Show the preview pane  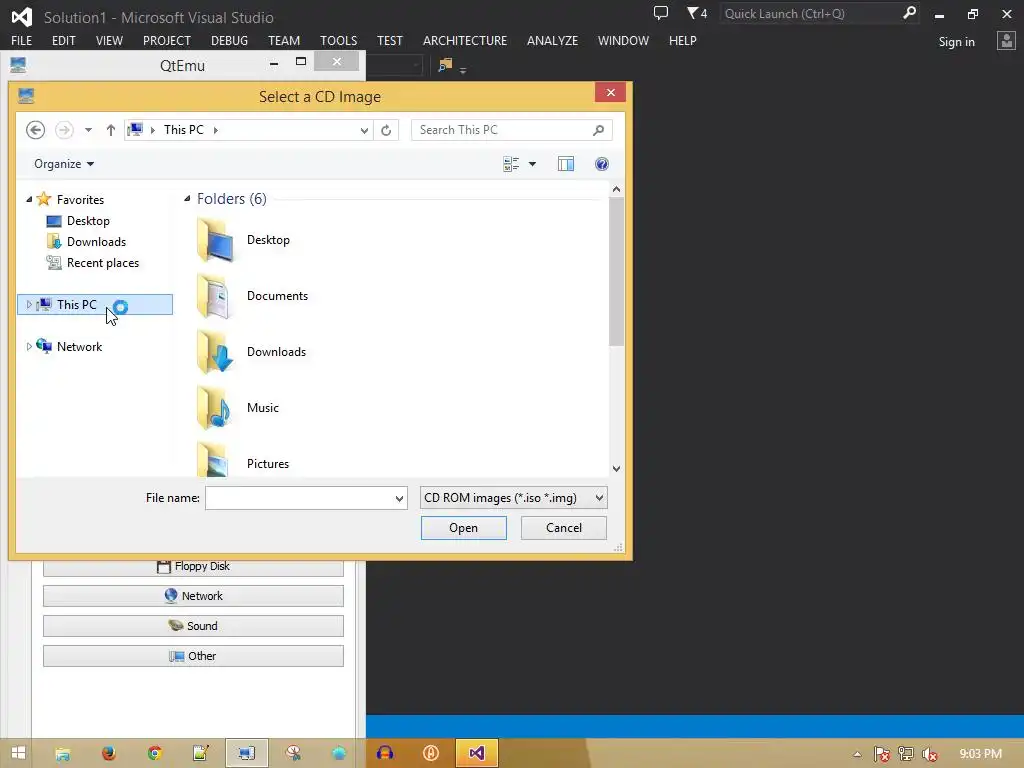point(566,164)
